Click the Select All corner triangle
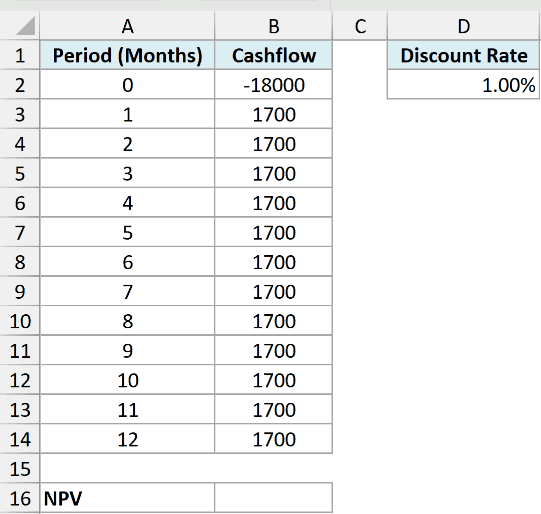 [25, 26]
